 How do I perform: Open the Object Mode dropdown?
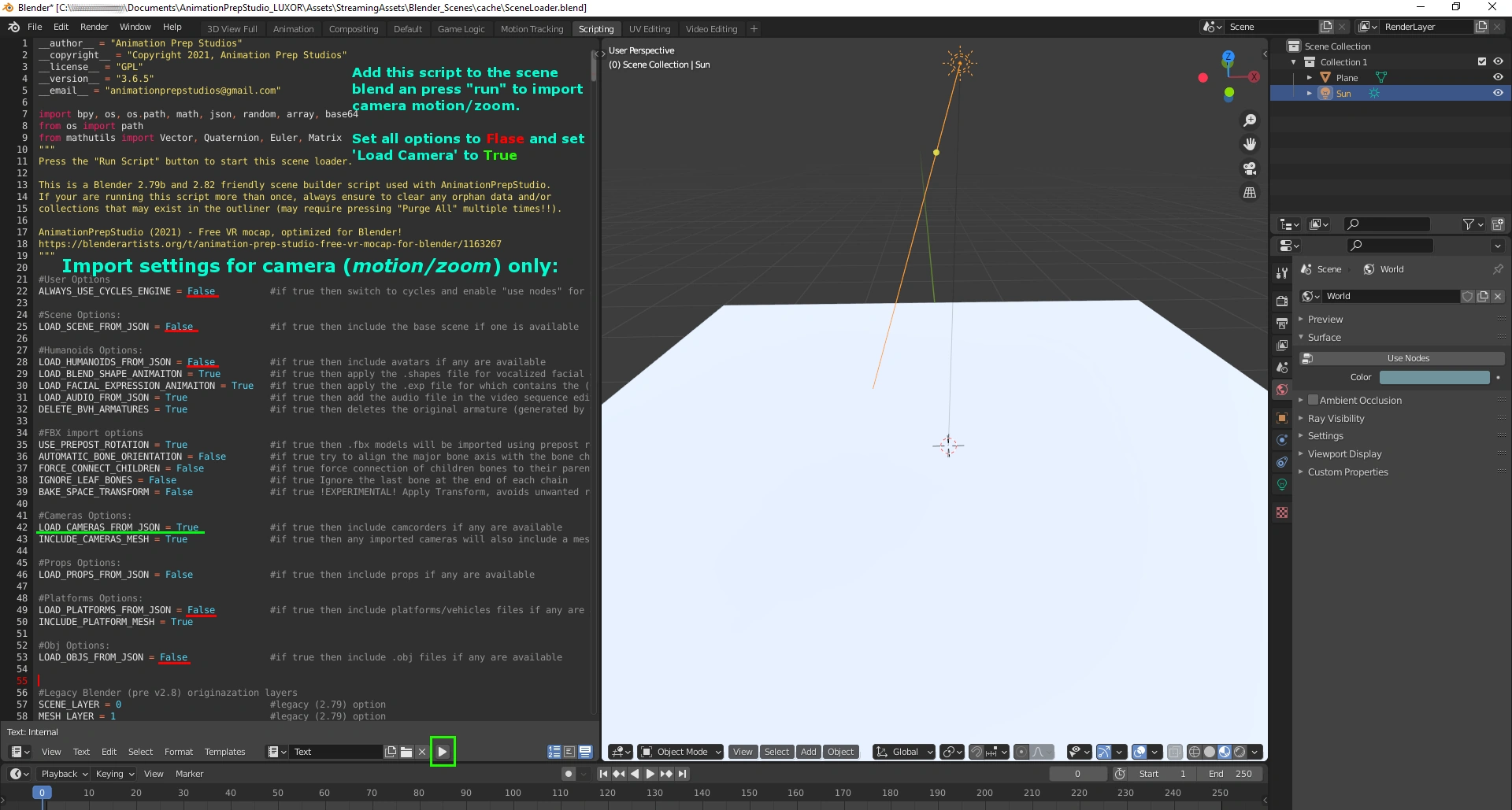(680, 752)
